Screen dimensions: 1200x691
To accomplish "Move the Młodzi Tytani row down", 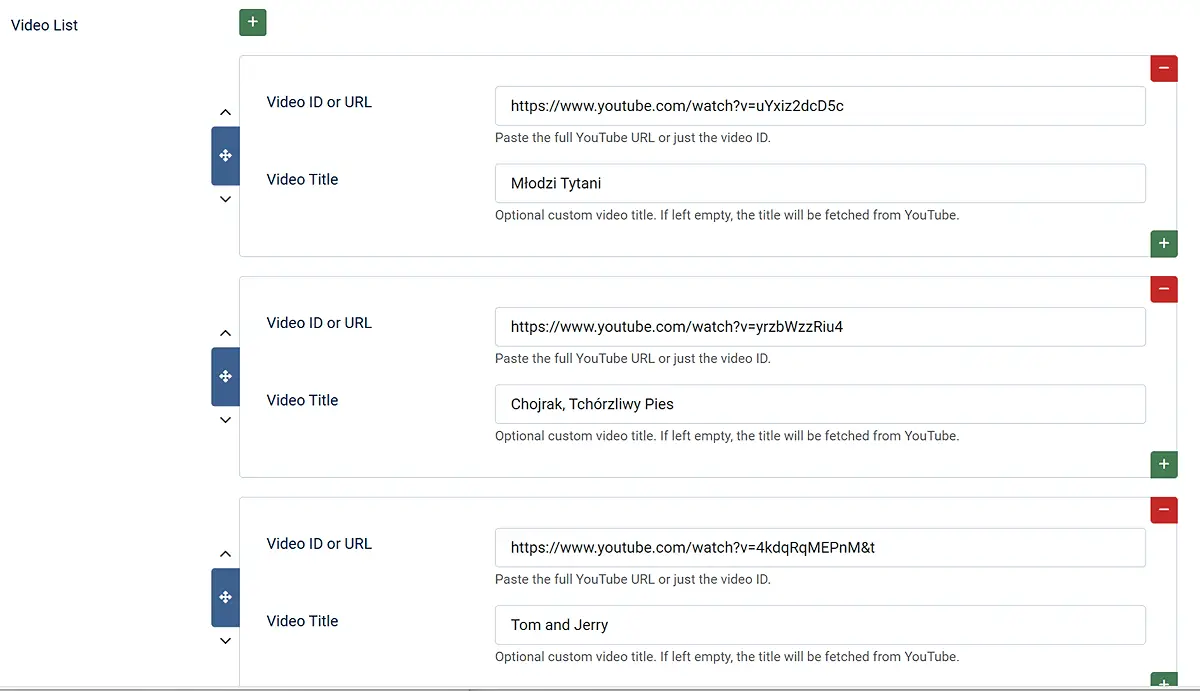I will point(225,199).
